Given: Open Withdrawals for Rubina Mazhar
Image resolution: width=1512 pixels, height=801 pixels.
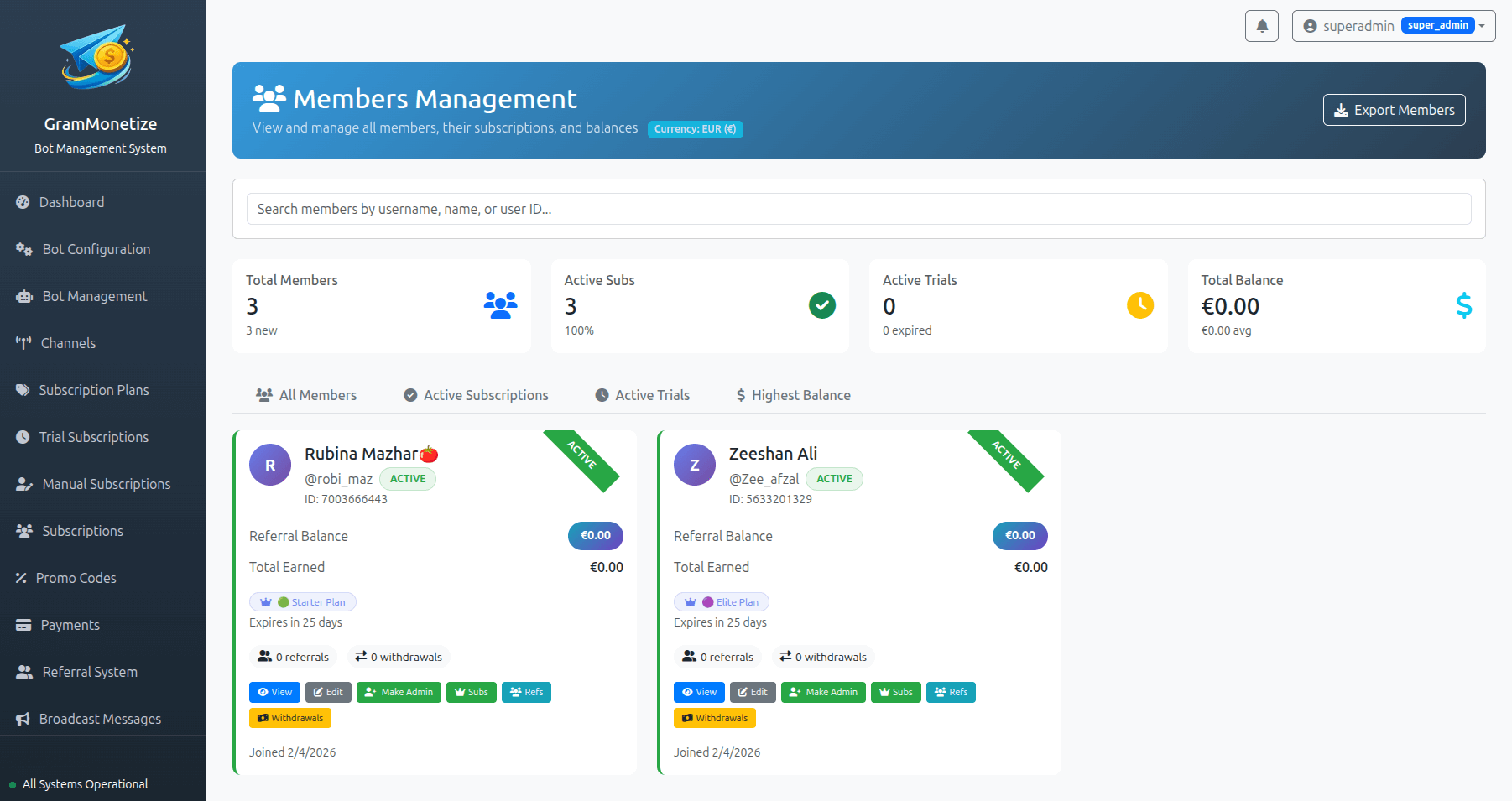Looking at the screenshot, I should coord(289,718).
